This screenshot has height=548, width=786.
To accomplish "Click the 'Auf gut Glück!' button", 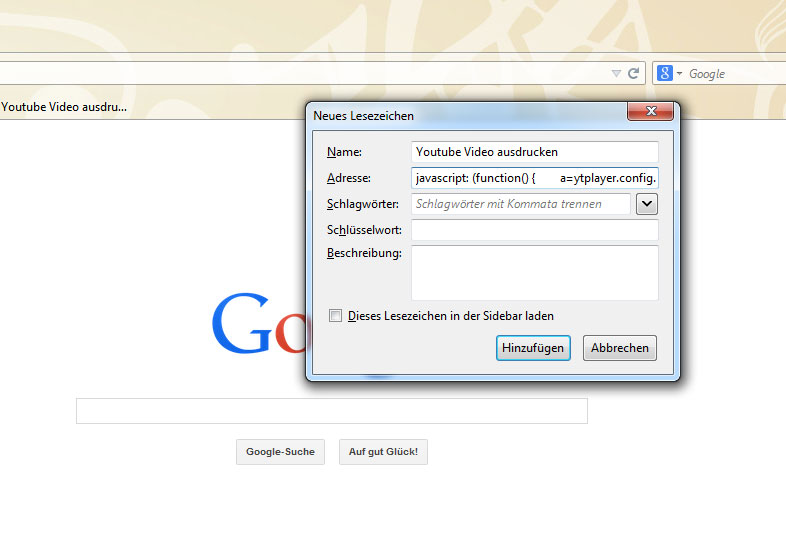I will pyautogui.click(x=383, y=452).
